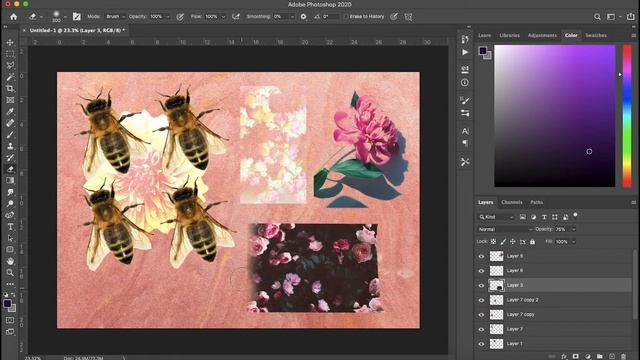Delete the selected layer with trash icon

coord(623,356)
